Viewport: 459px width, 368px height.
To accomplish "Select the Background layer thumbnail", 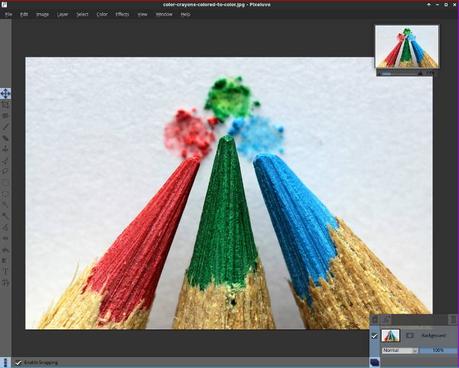I will pyautogui.click(x=390, y=335).
